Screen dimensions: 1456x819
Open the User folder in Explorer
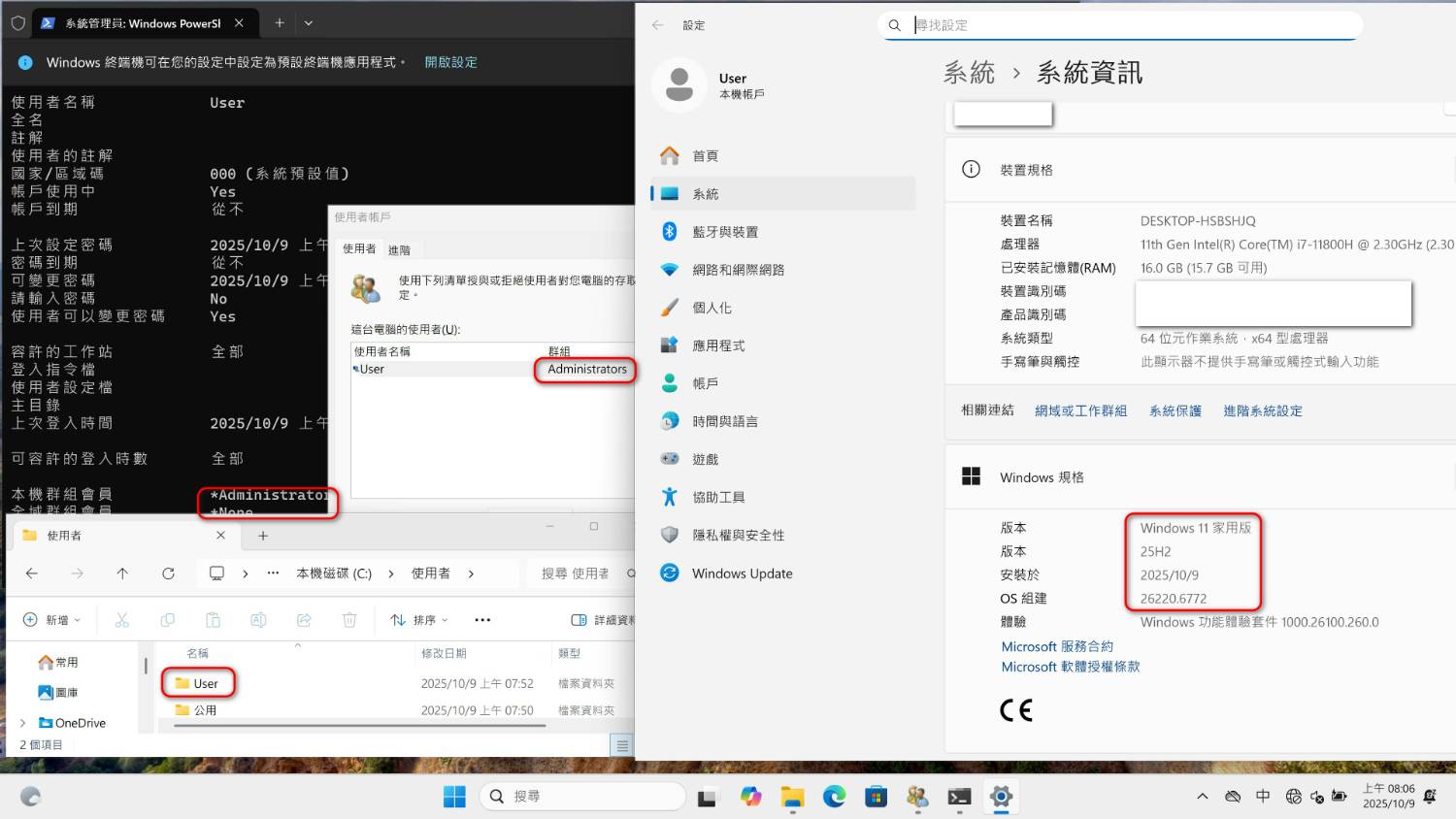click(206, 683)
